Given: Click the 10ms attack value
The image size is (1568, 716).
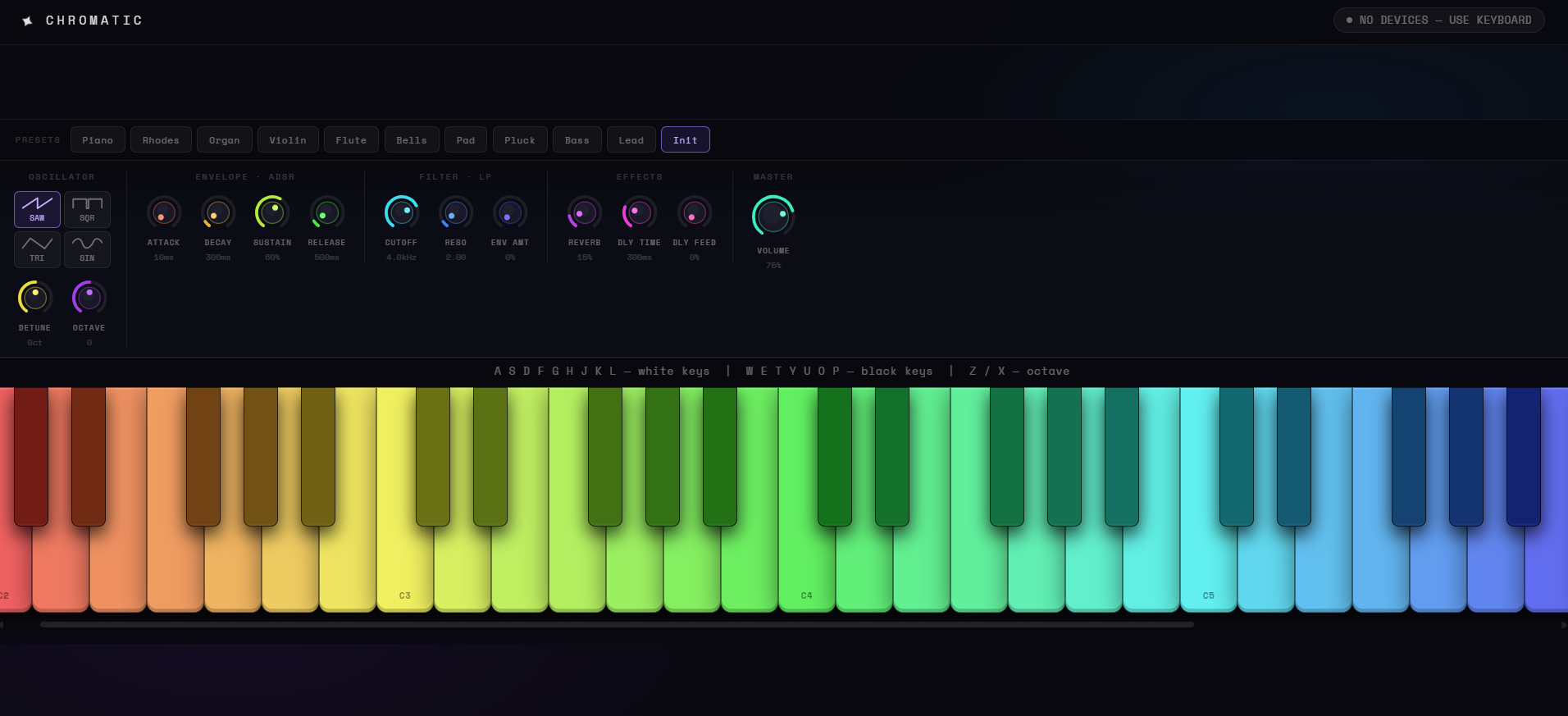Looking at the screenshot, I should click(164, 258).
